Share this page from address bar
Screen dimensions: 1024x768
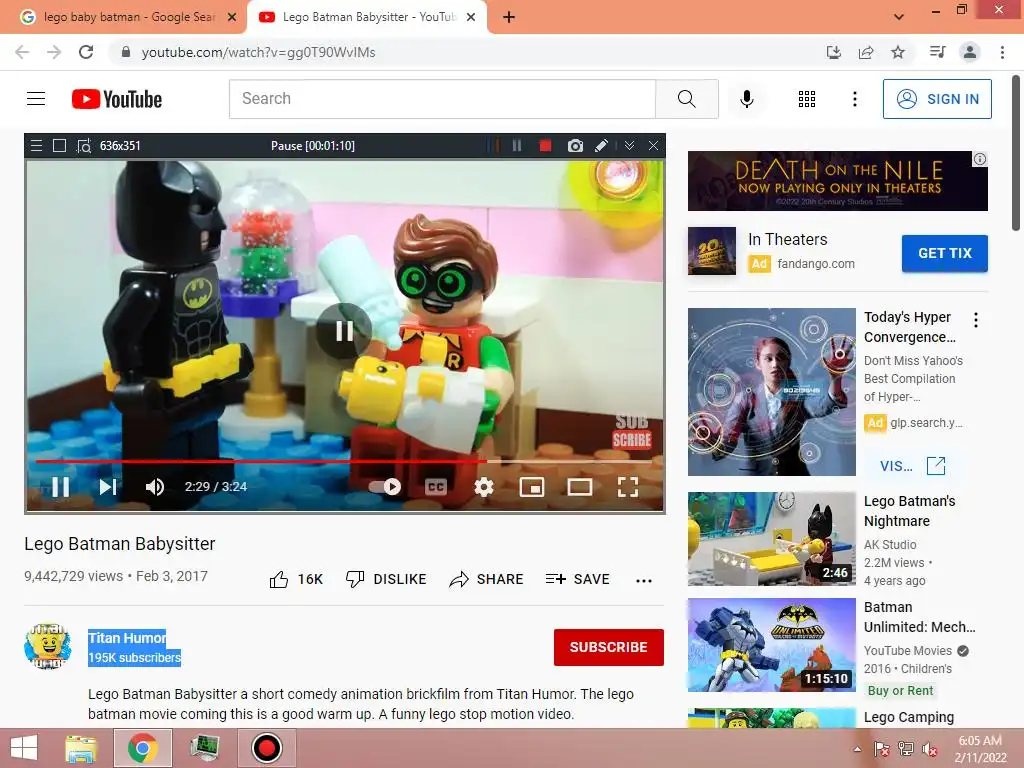pos(866,52)
